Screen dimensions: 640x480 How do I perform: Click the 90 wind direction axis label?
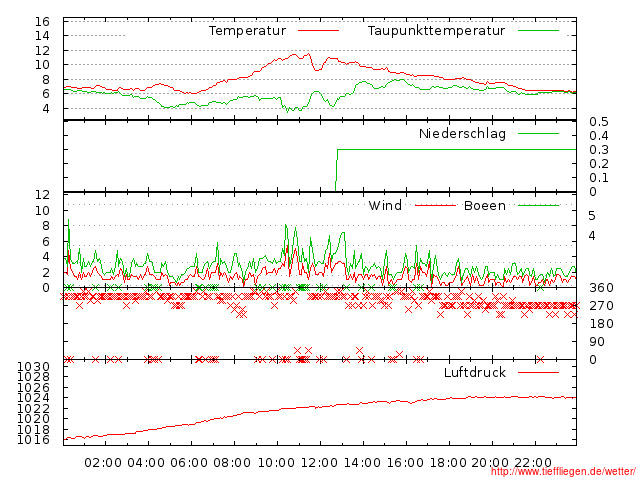(597, 342)
